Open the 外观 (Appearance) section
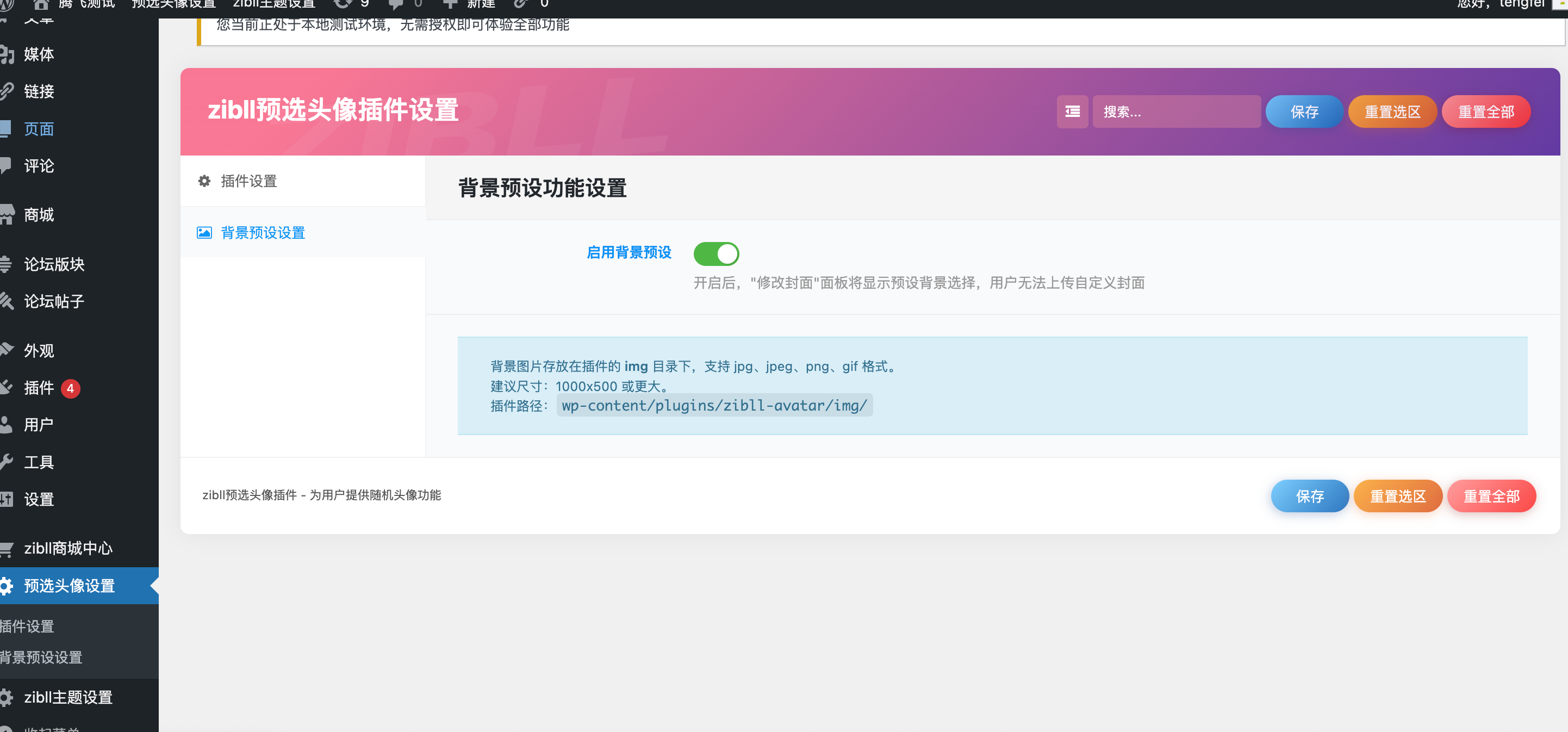The height and width of the screenshot is (732, 1568). (39, 350)
